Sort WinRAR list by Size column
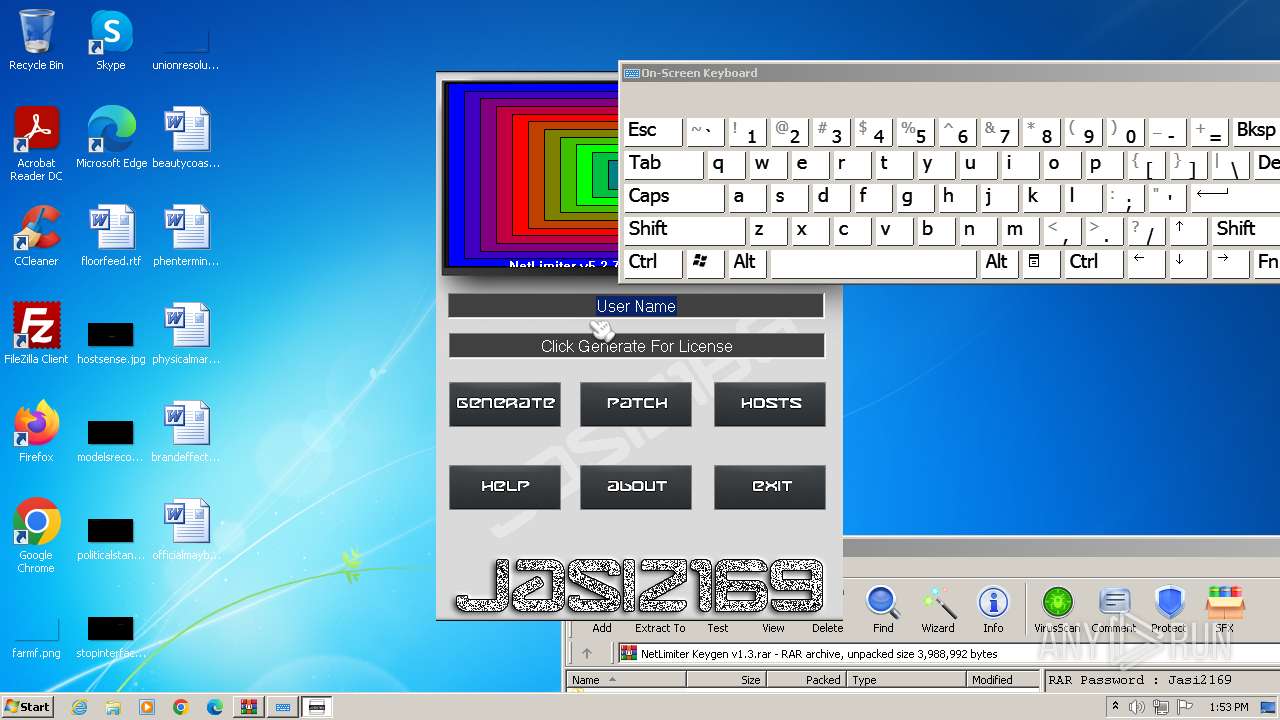 [x=725, y=680]
